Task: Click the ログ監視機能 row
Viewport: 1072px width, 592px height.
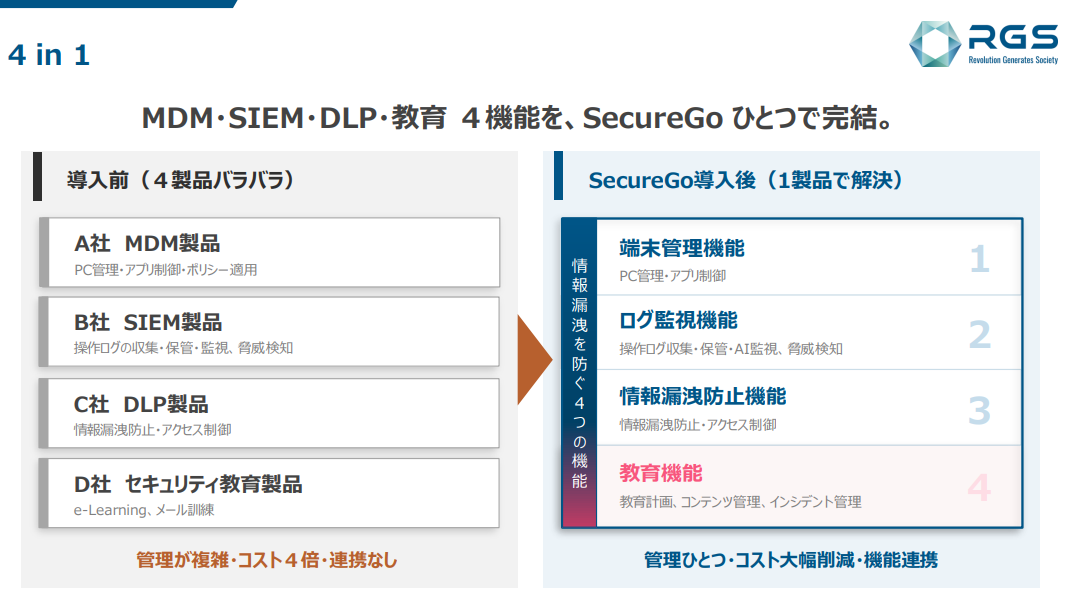Action: point(809,333)
